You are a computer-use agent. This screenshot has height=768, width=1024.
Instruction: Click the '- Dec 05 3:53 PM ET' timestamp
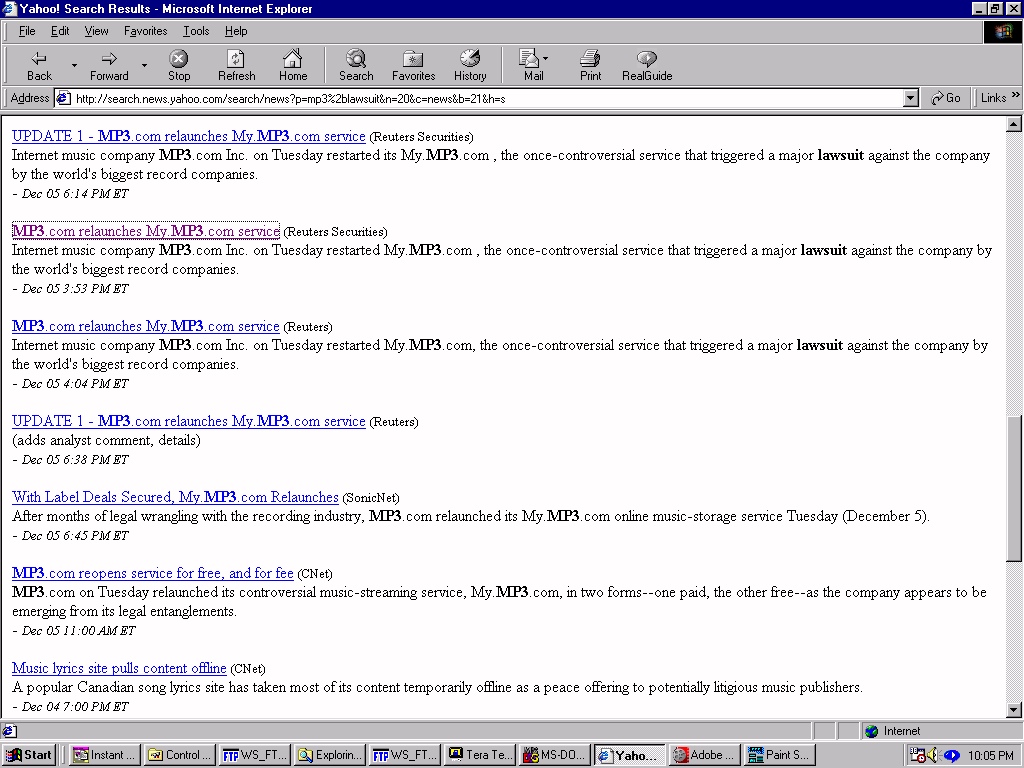click(71, 289)
